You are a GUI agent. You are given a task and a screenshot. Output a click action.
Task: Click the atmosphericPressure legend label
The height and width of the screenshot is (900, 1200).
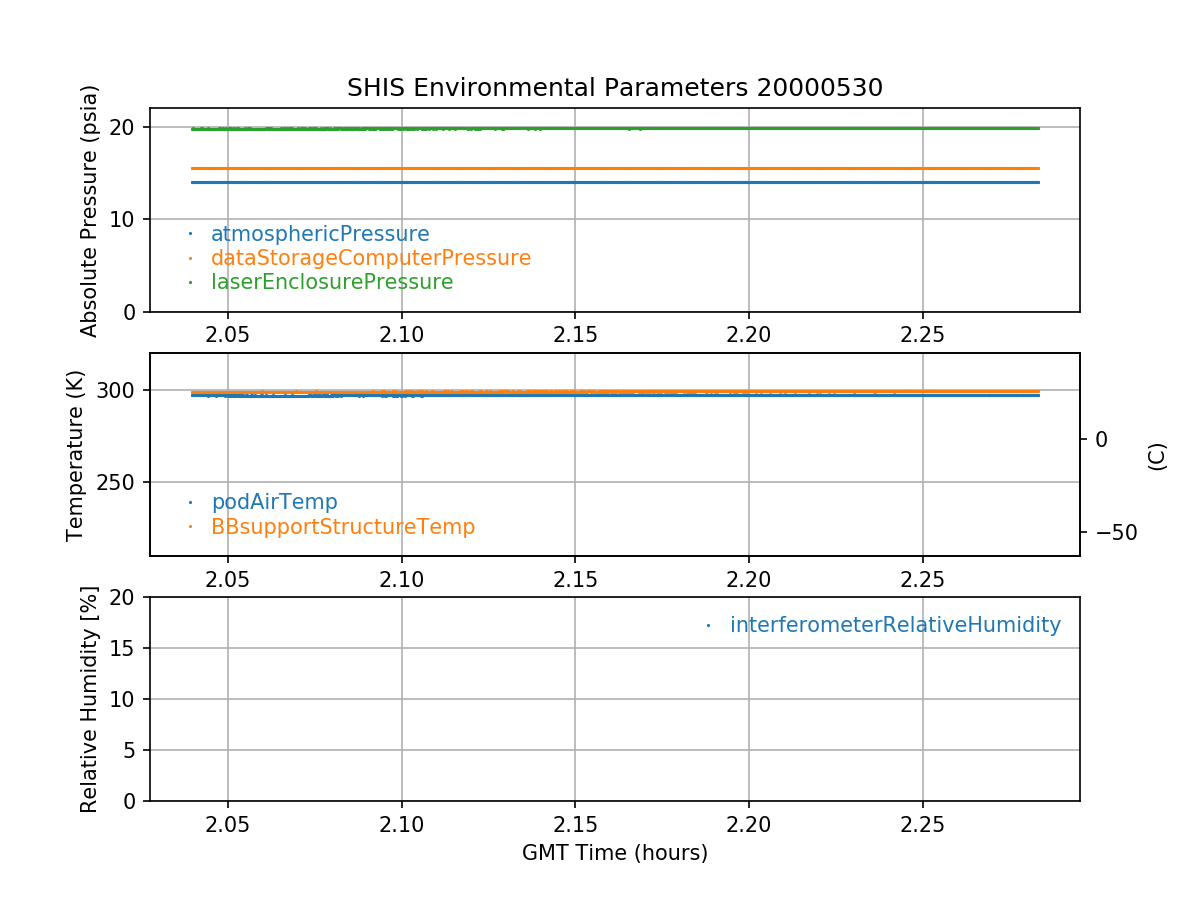(x=319, y=234)
